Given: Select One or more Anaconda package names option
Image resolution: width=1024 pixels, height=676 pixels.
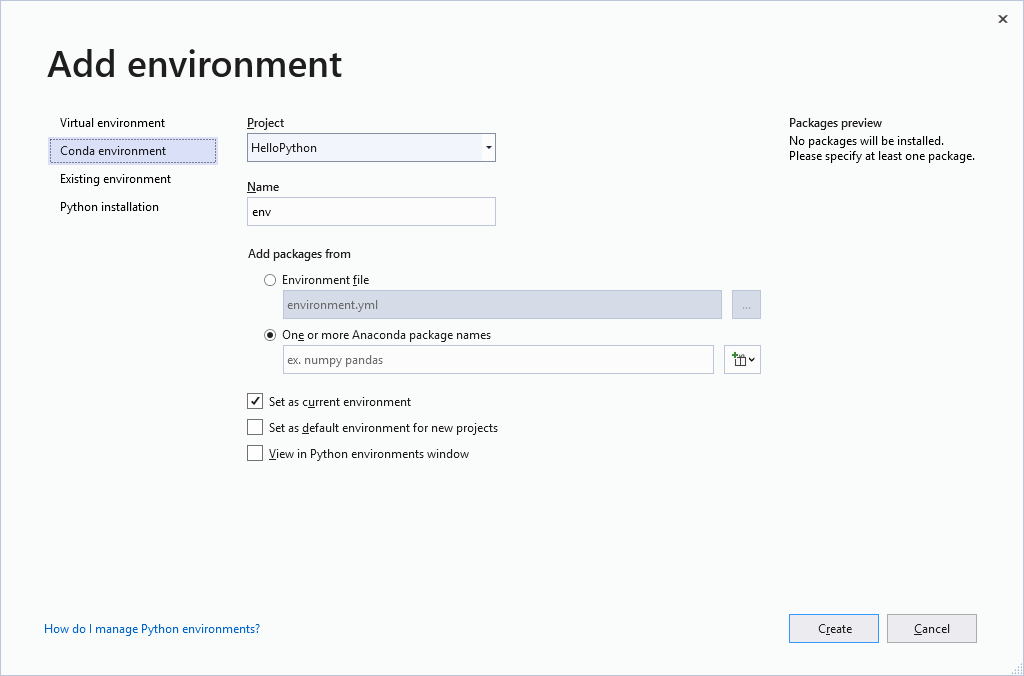Looking at the screenshot, I should (x=270, y=336).
